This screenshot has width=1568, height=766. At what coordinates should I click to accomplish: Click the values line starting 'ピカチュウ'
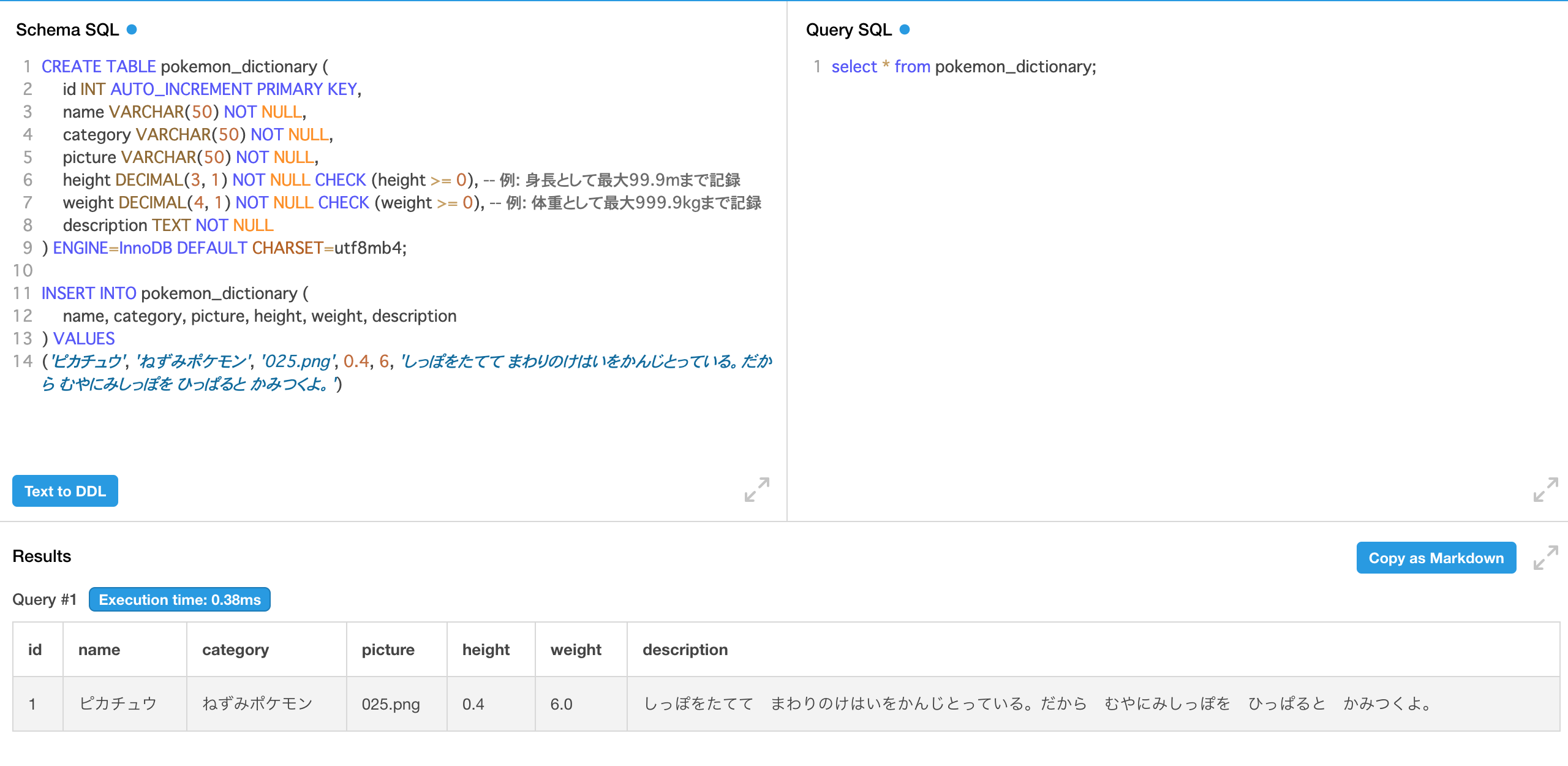tap(407, 373)
